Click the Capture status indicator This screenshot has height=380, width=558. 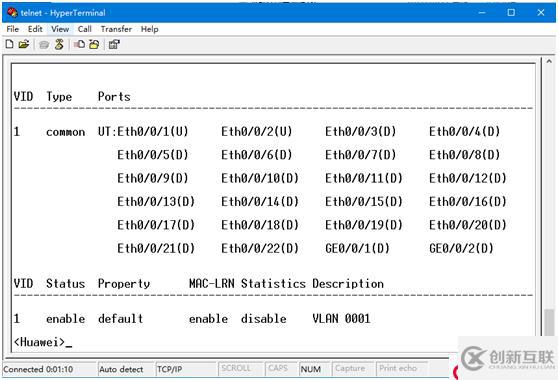[x=350, y=369]
